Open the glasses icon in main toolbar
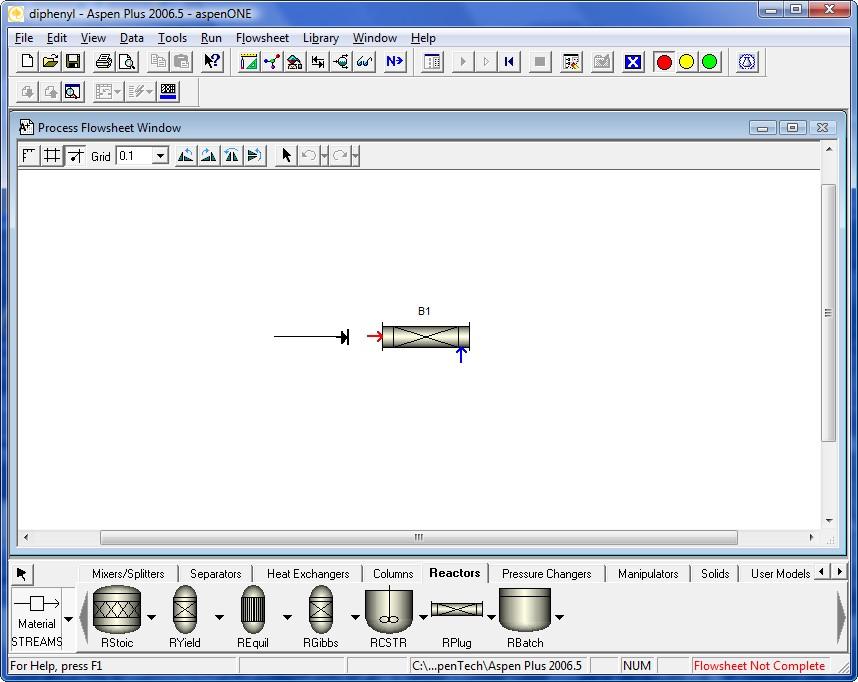858x682 pixels. point(364,61)
